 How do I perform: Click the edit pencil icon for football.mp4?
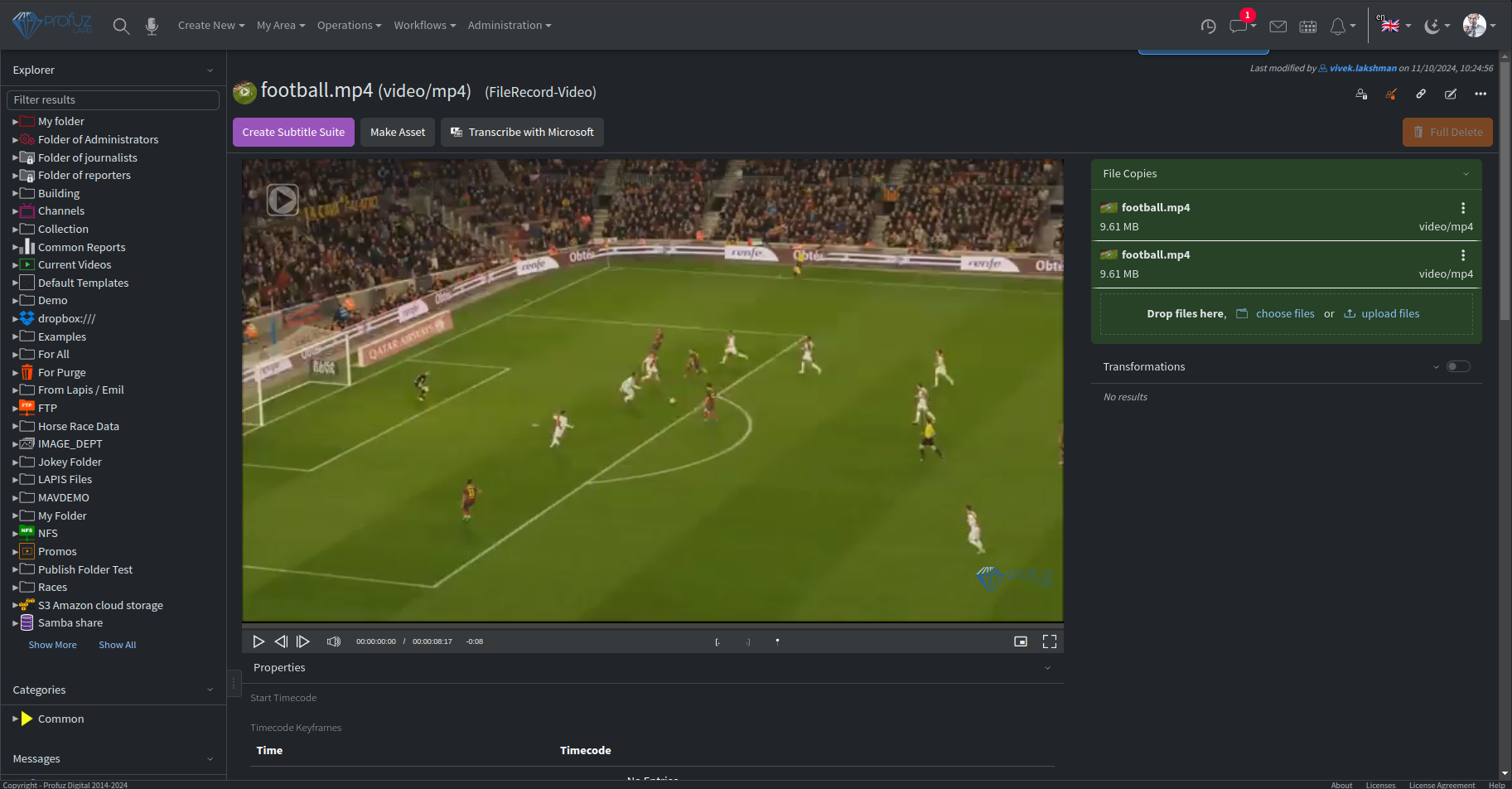1451,94
